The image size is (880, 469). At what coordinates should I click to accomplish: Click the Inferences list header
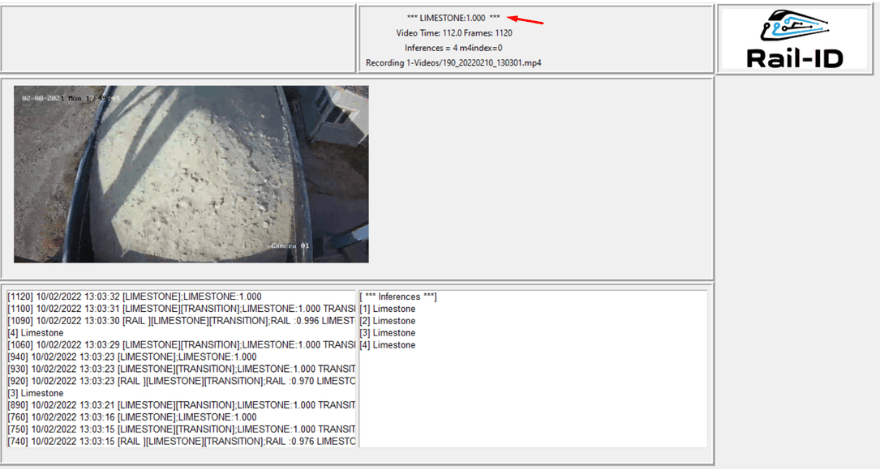[398, 297]
